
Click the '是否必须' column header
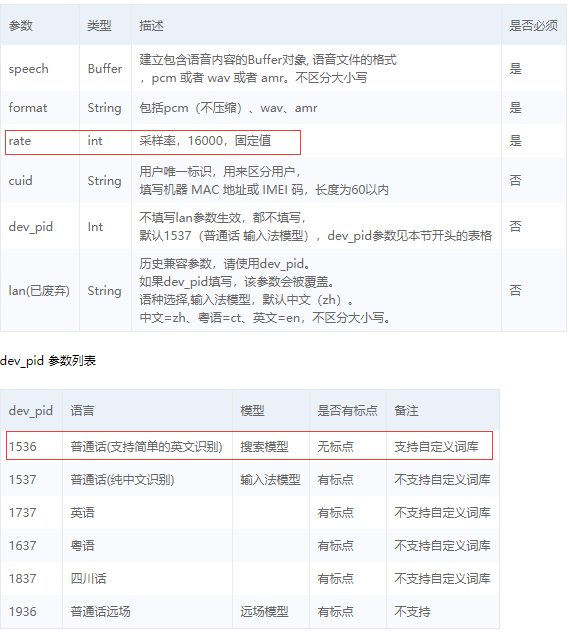[534, 26]
